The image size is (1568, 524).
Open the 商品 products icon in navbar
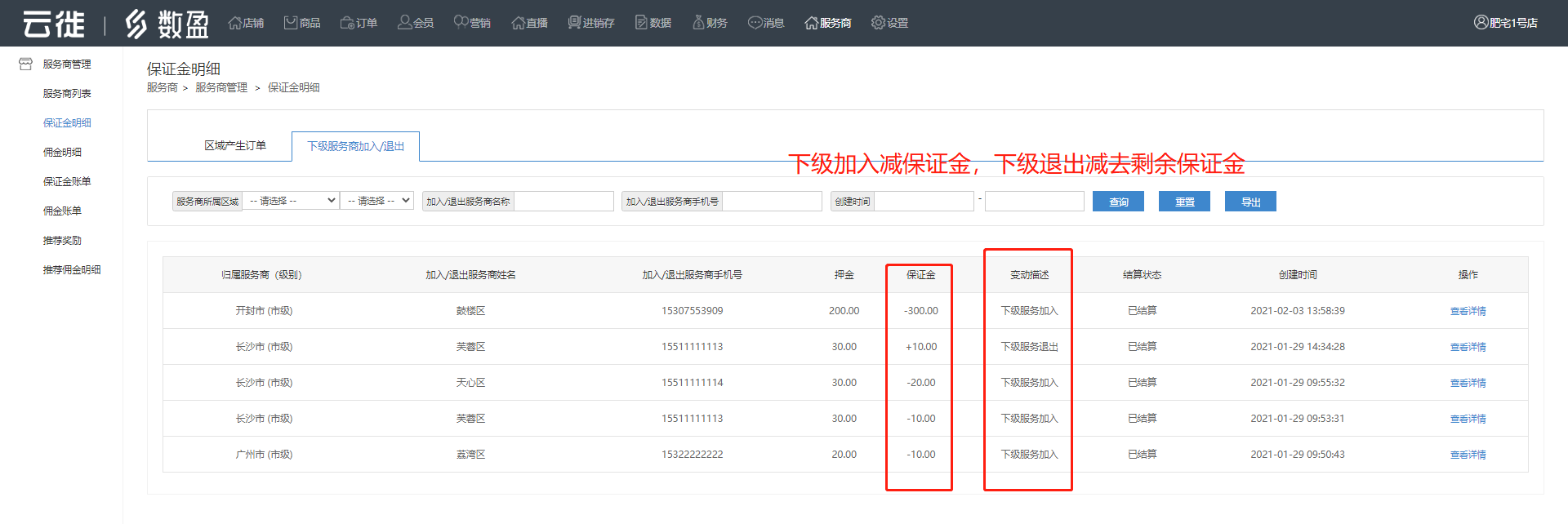(x=291, y=23)
